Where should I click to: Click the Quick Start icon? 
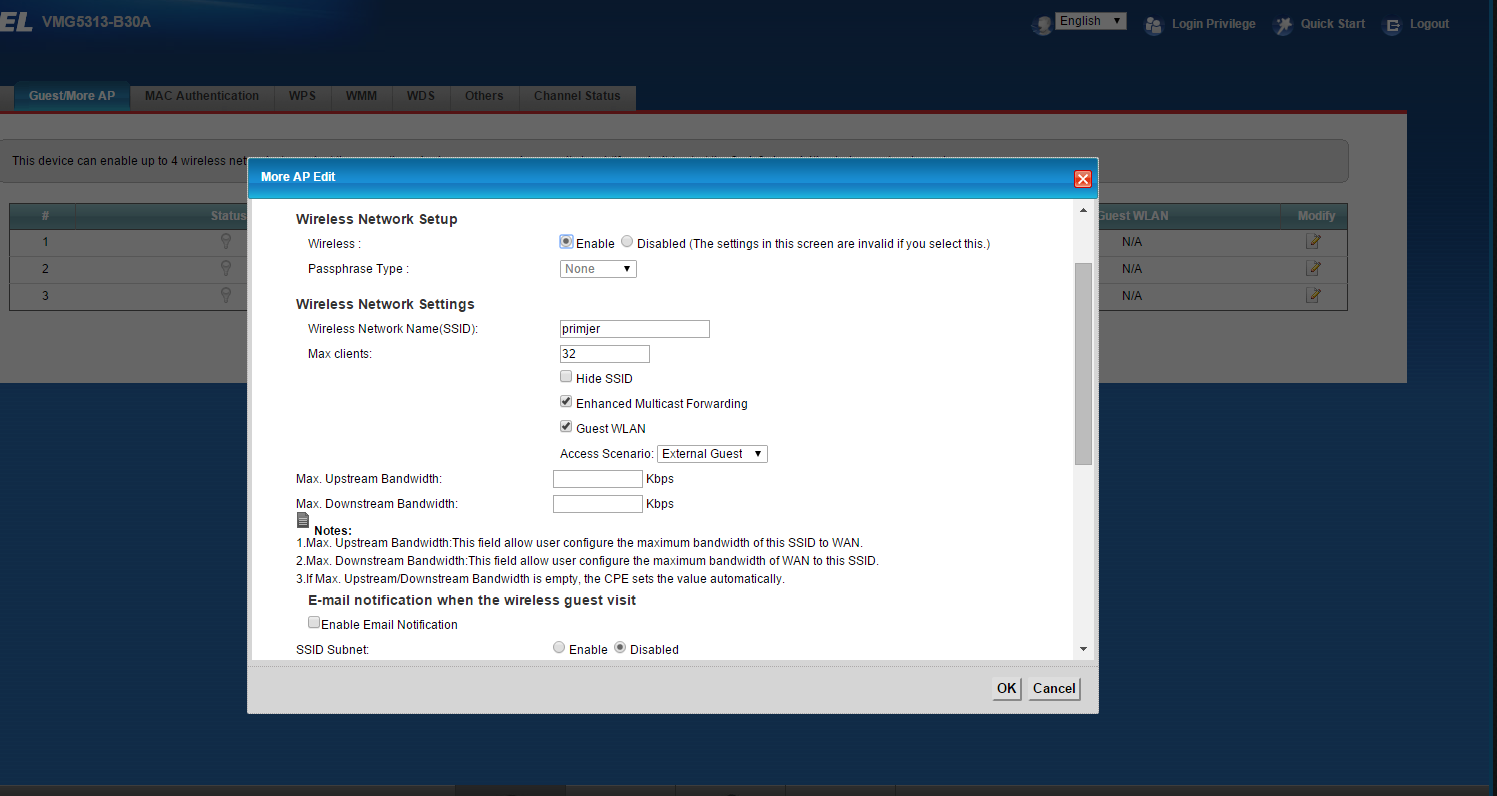1283,25
